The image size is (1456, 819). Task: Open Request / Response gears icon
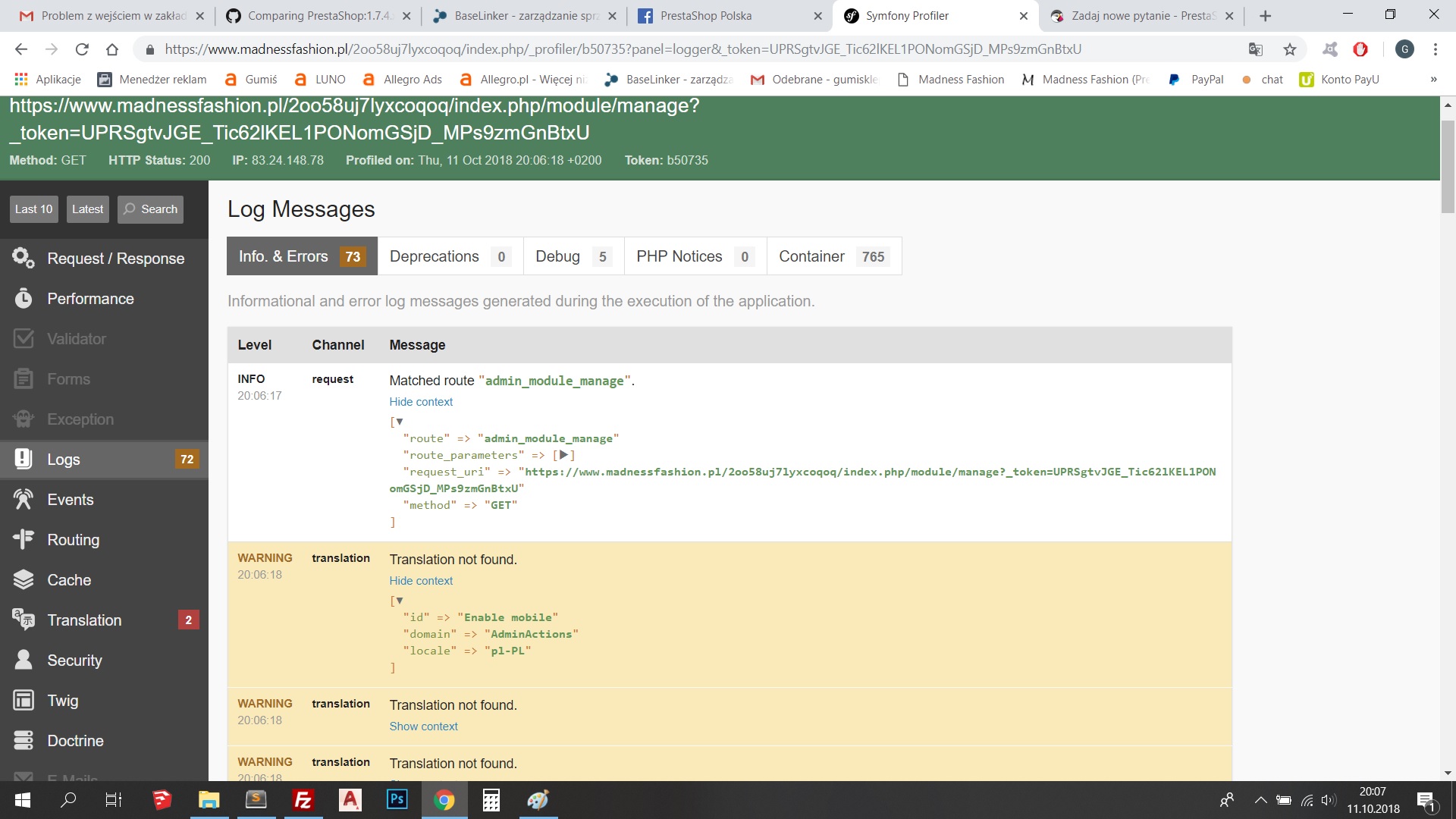(24, 259)
